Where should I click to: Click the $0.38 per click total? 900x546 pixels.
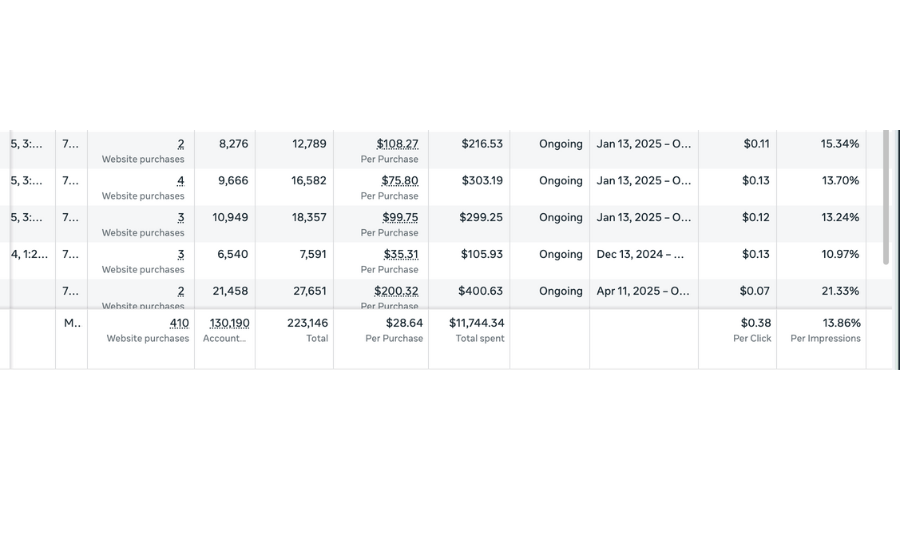point(755,323)
